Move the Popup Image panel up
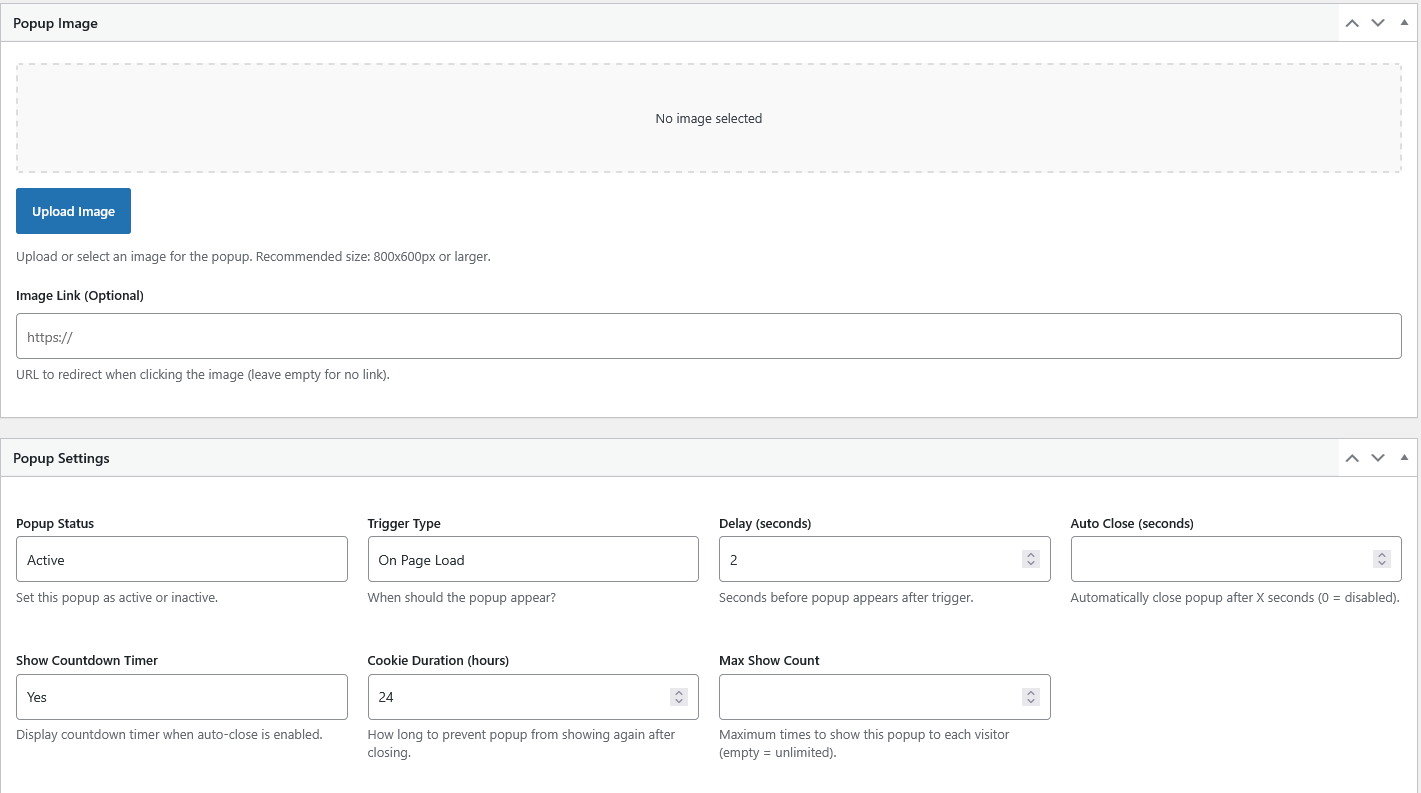 tap(1352, 23)
